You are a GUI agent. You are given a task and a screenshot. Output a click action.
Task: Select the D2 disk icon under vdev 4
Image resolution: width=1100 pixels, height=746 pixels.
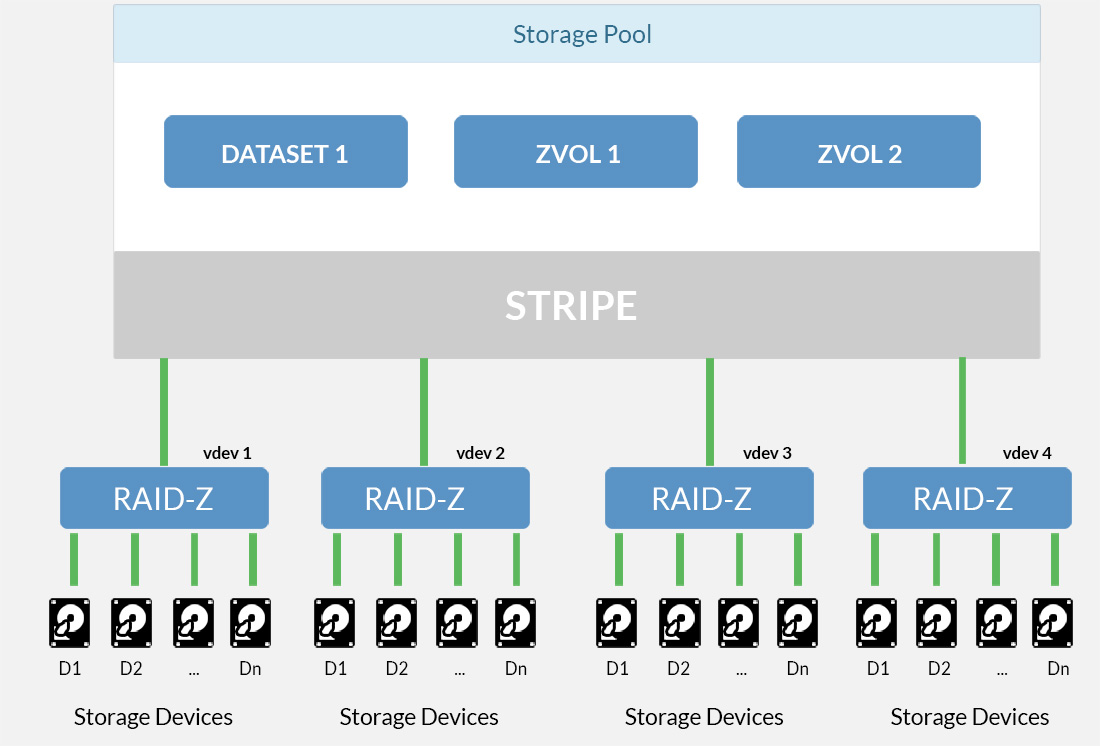coord(937,623)
